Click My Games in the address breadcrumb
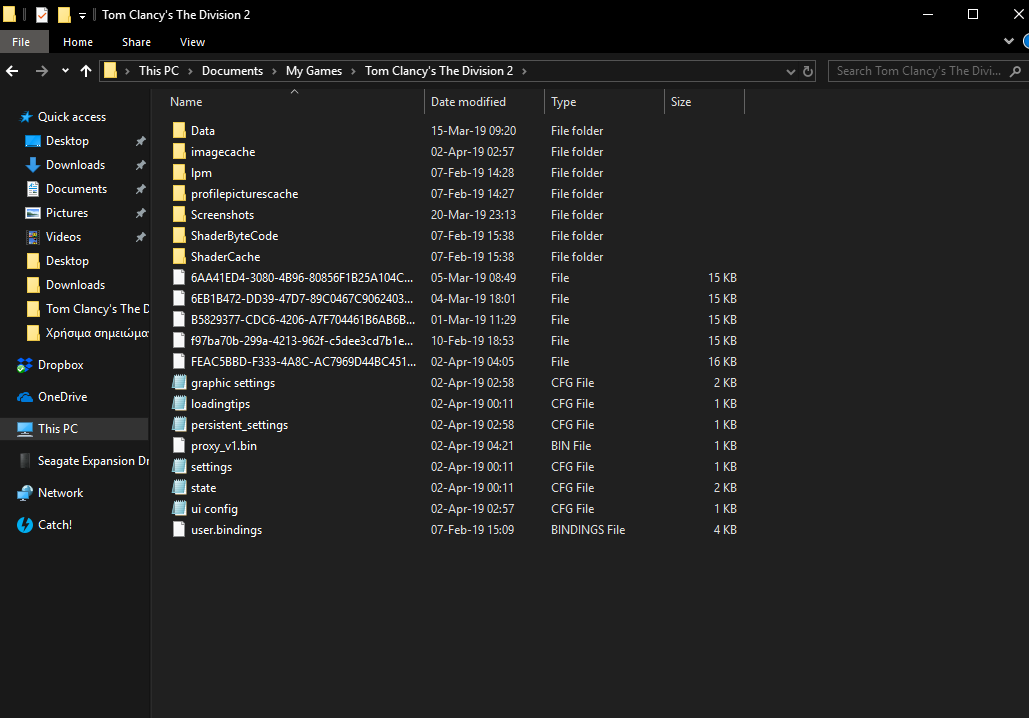The width and height of the screenshot is (1029, 718). coord(314,71)
